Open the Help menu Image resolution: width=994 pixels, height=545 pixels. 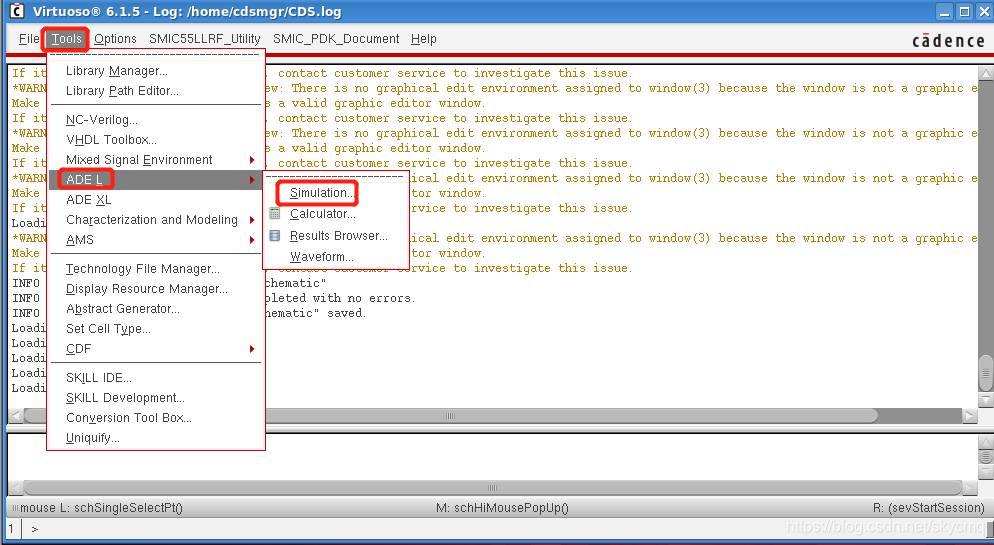(423, 39)
